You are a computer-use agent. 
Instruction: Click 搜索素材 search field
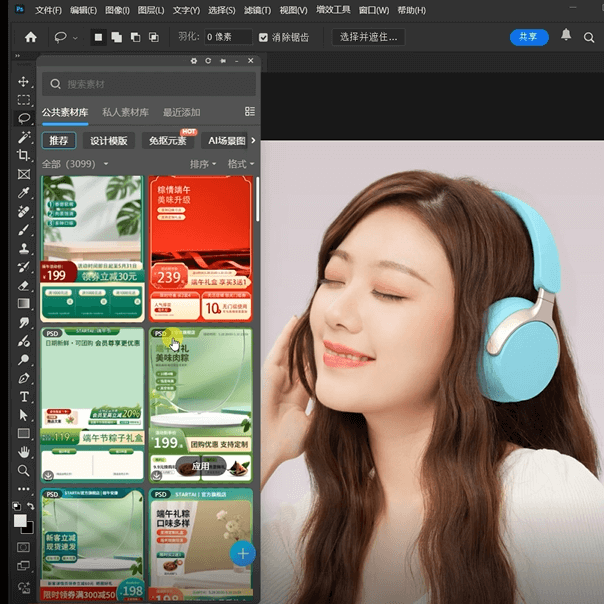(x=149, y=84)
